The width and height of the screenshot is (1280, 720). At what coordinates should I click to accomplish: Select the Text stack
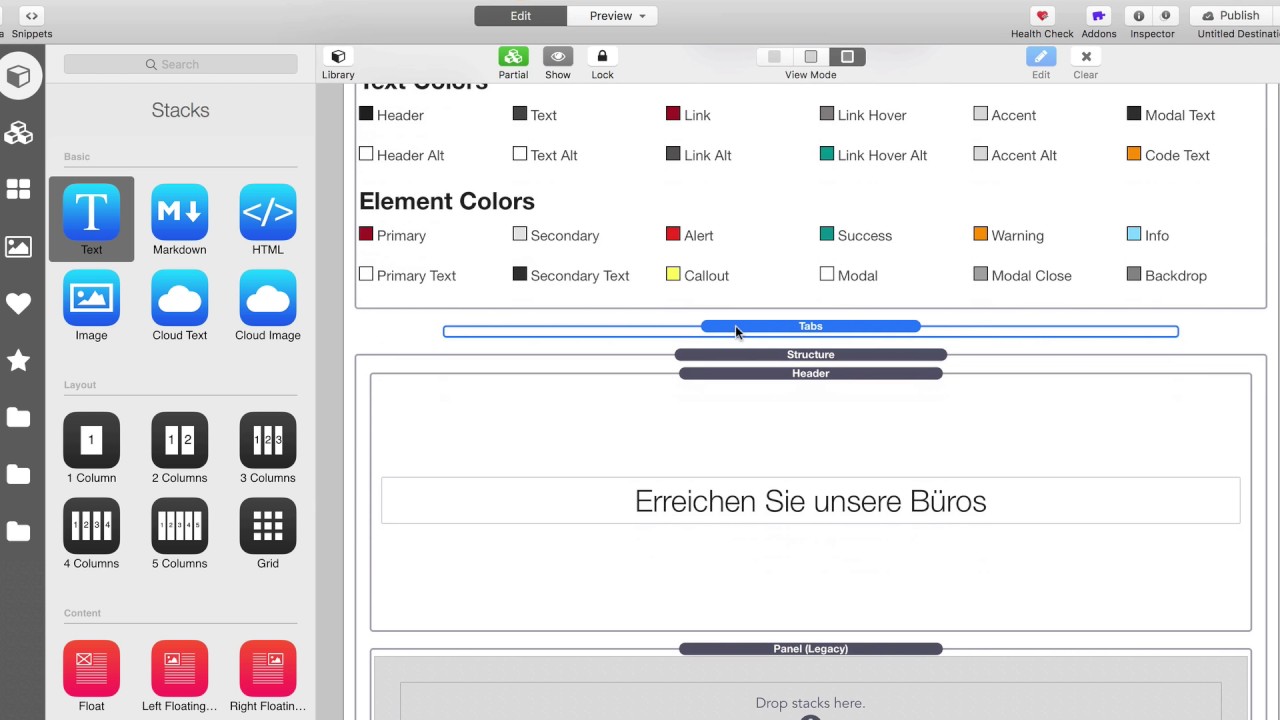[x=91, y=219]
